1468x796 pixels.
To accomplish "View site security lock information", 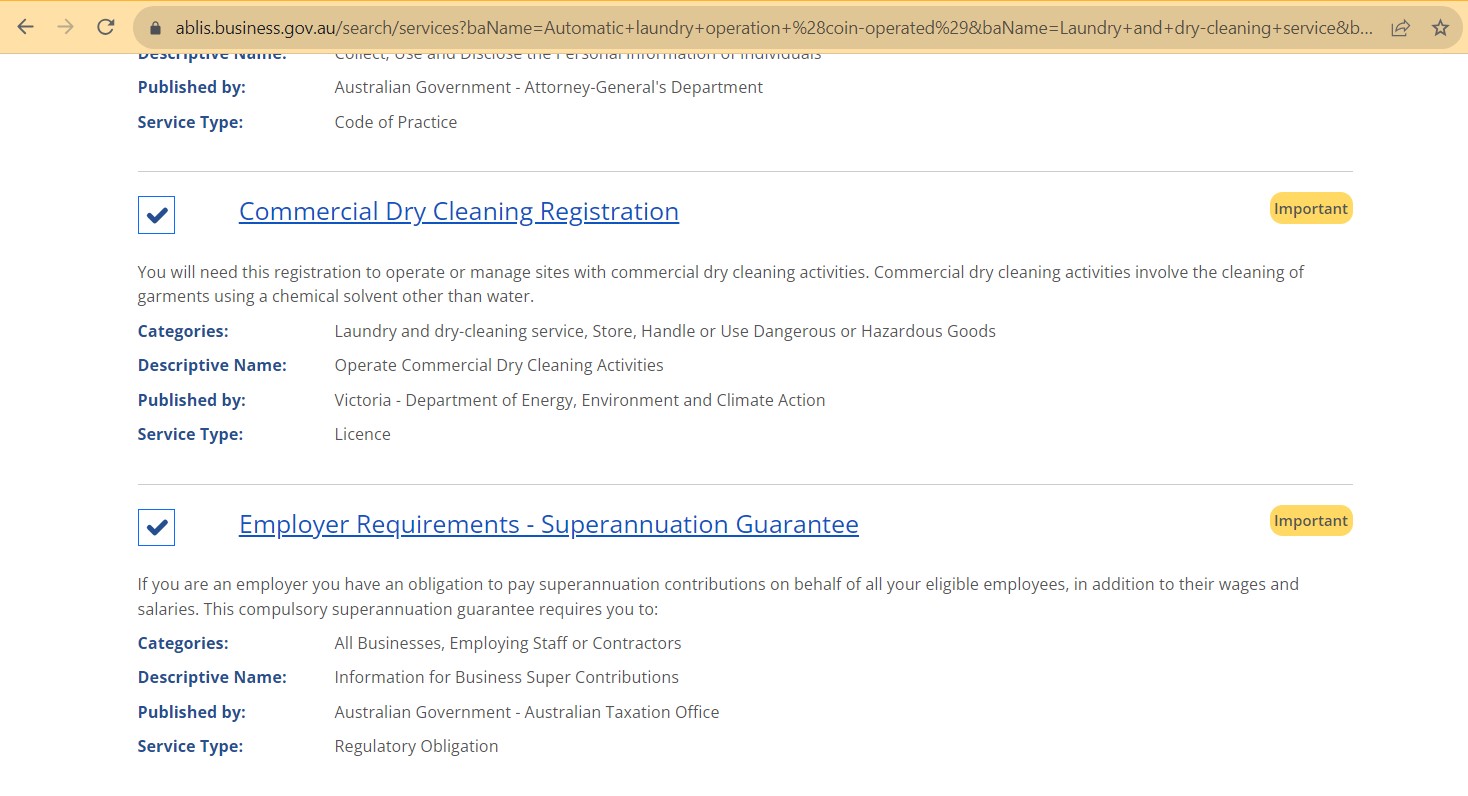I will [x=154, y=28].
